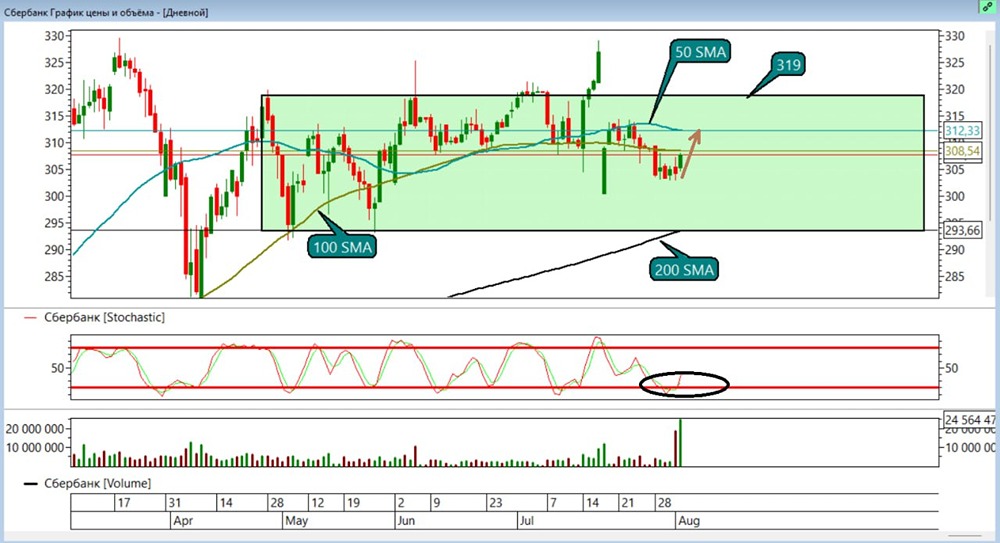The height and width of the screenshot is (543, 1000).
Task: Click the "Сбербанк [Volume]" legend label
Action: click(x=98, y=484)
